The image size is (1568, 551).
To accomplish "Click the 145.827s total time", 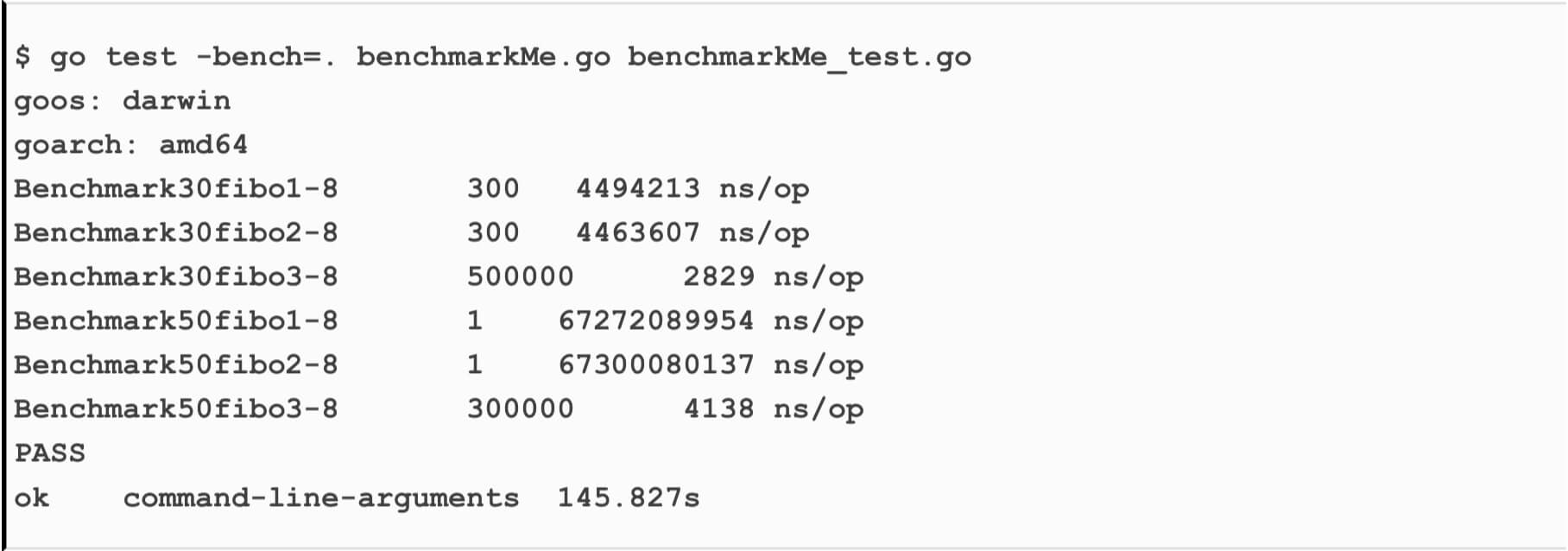I will pos(629,498).
